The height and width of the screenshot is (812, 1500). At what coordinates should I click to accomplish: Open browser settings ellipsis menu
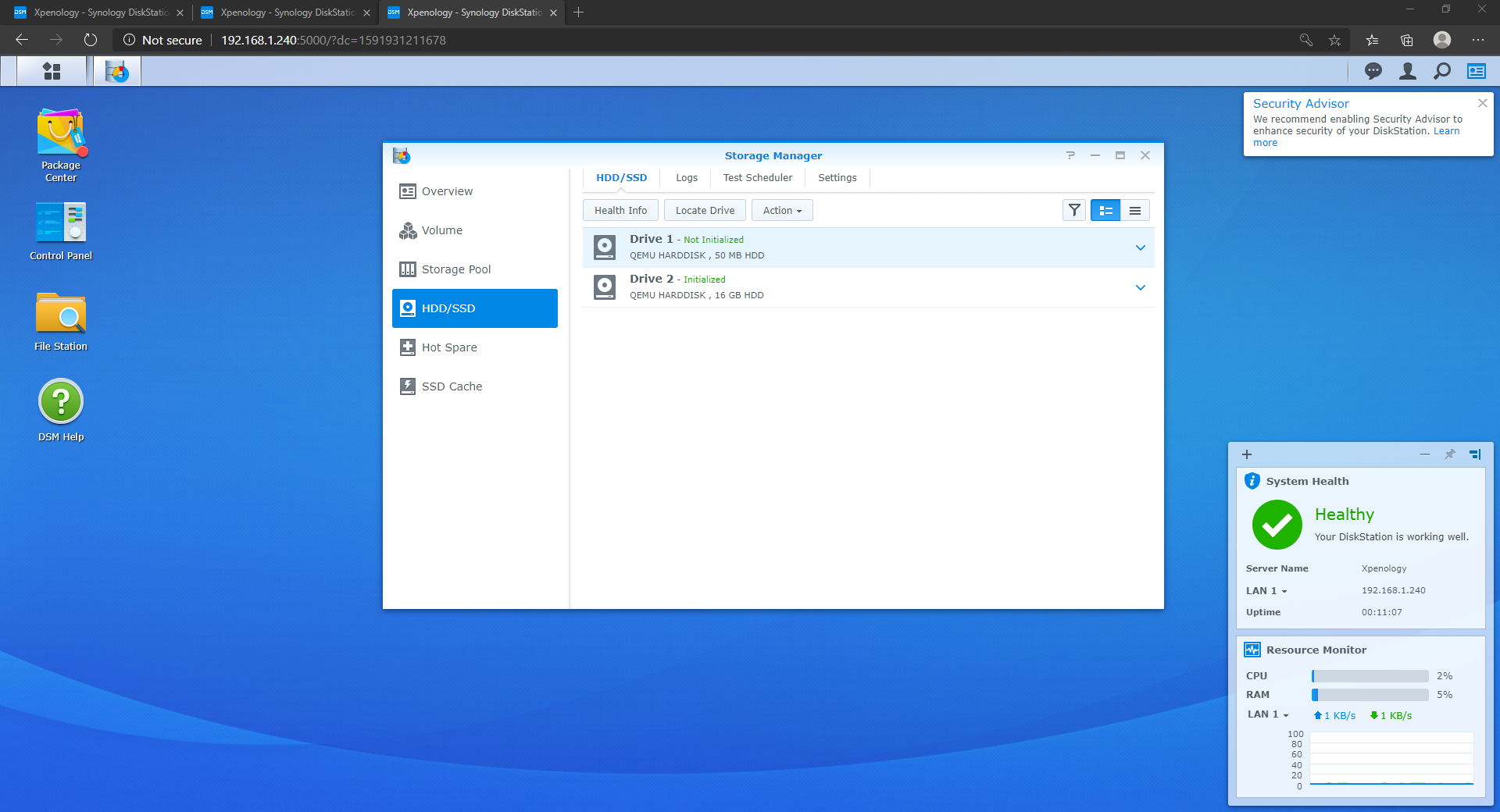tap(1478, 40)
